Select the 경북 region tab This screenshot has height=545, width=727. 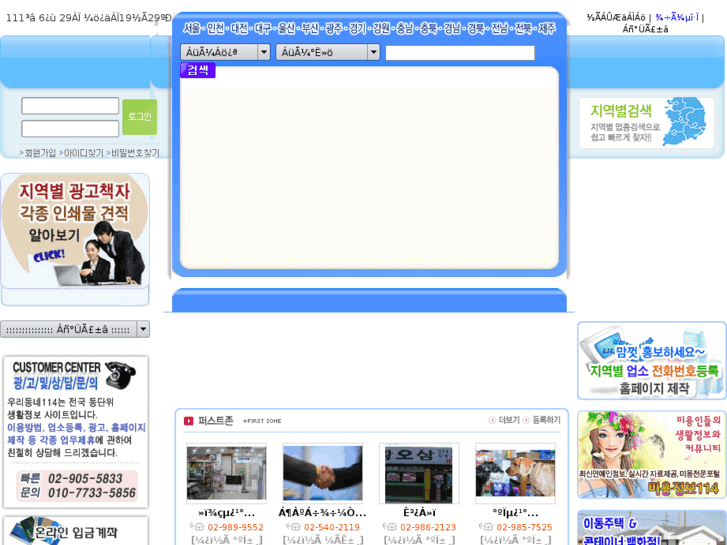click(476, 29)
